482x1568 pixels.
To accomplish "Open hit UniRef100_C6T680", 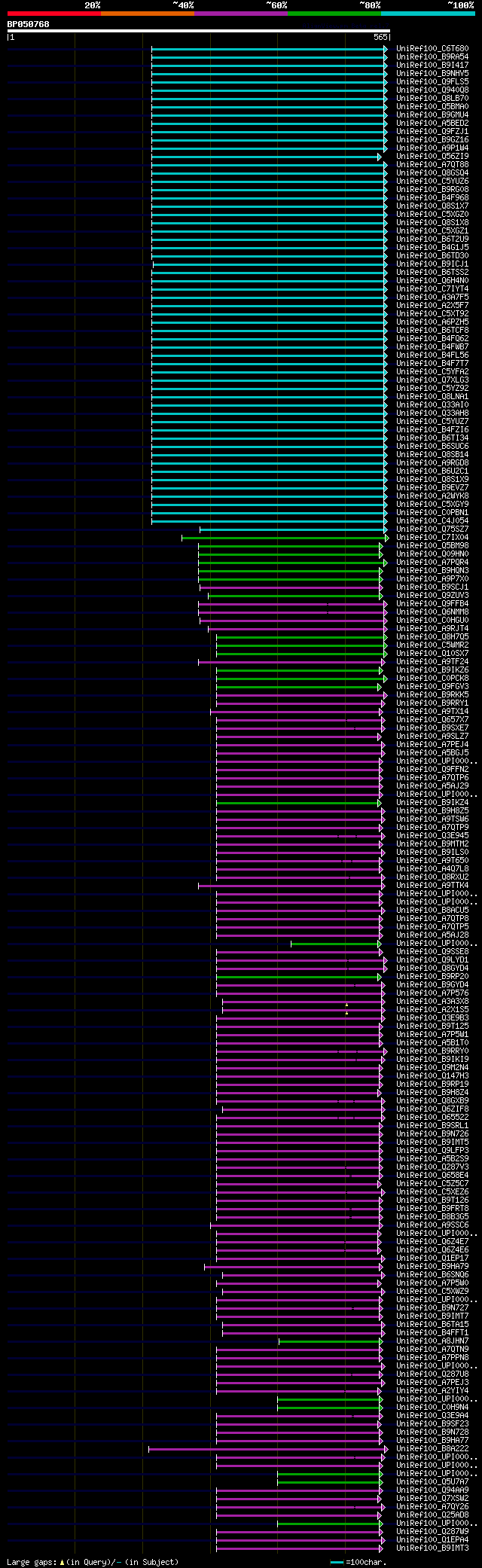I will (432, 49).
